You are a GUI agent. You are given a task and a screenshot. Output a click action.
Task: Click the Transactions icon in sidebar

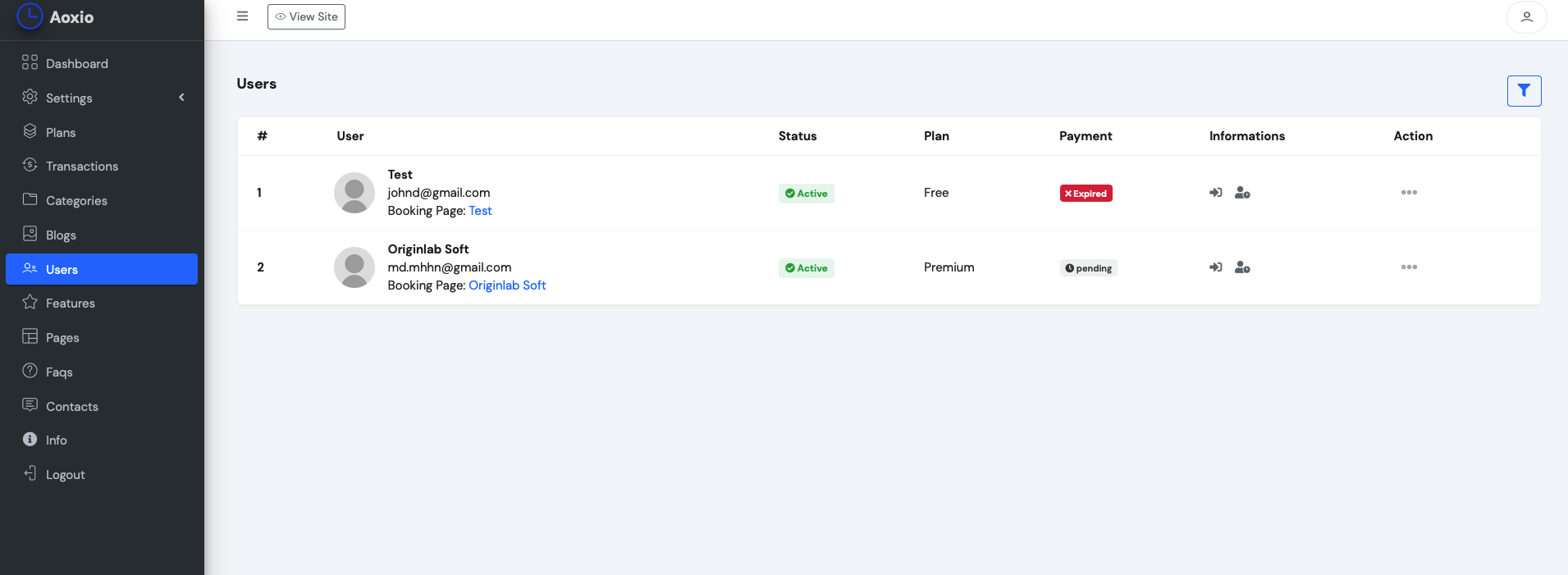[30, 165]
